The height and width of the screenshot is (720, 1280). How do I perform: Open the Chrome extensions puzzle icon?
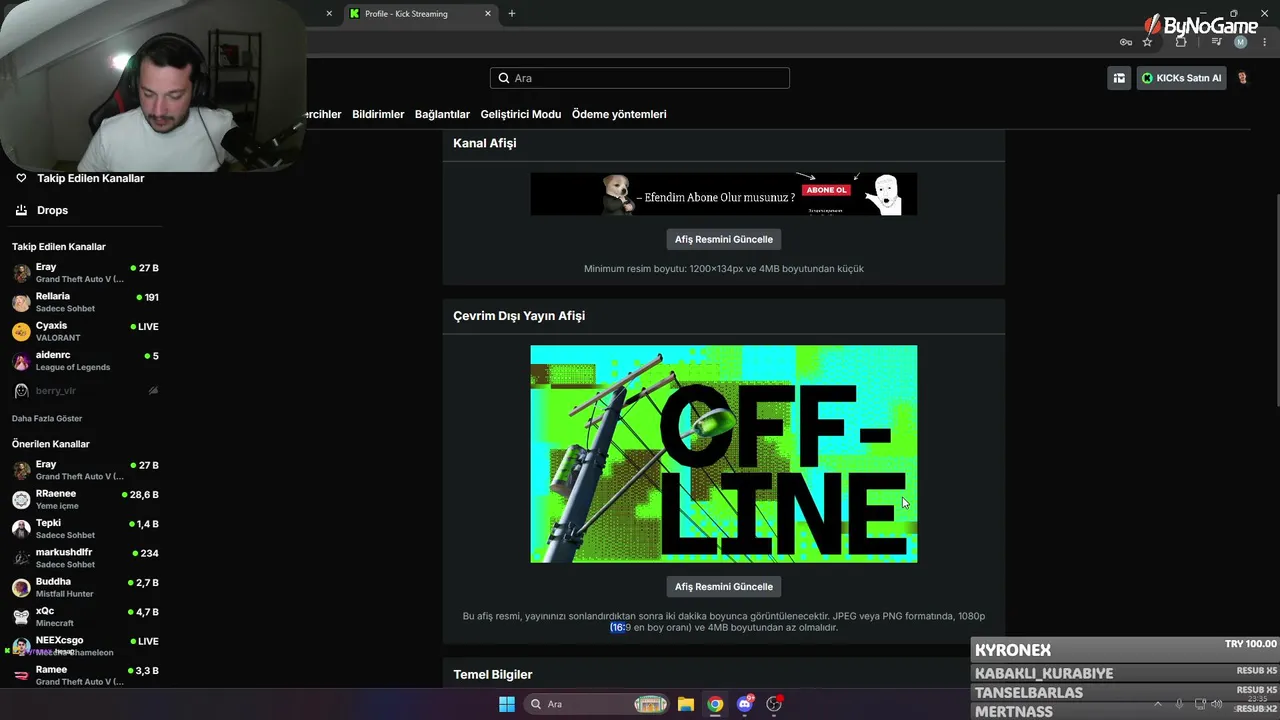1181,42
